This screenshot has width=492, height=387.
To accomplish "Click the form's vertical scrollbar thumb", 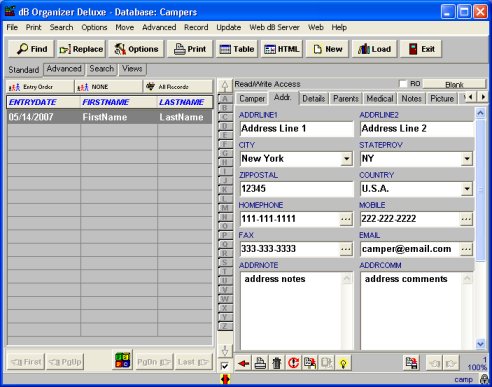I will pos(480,190).
